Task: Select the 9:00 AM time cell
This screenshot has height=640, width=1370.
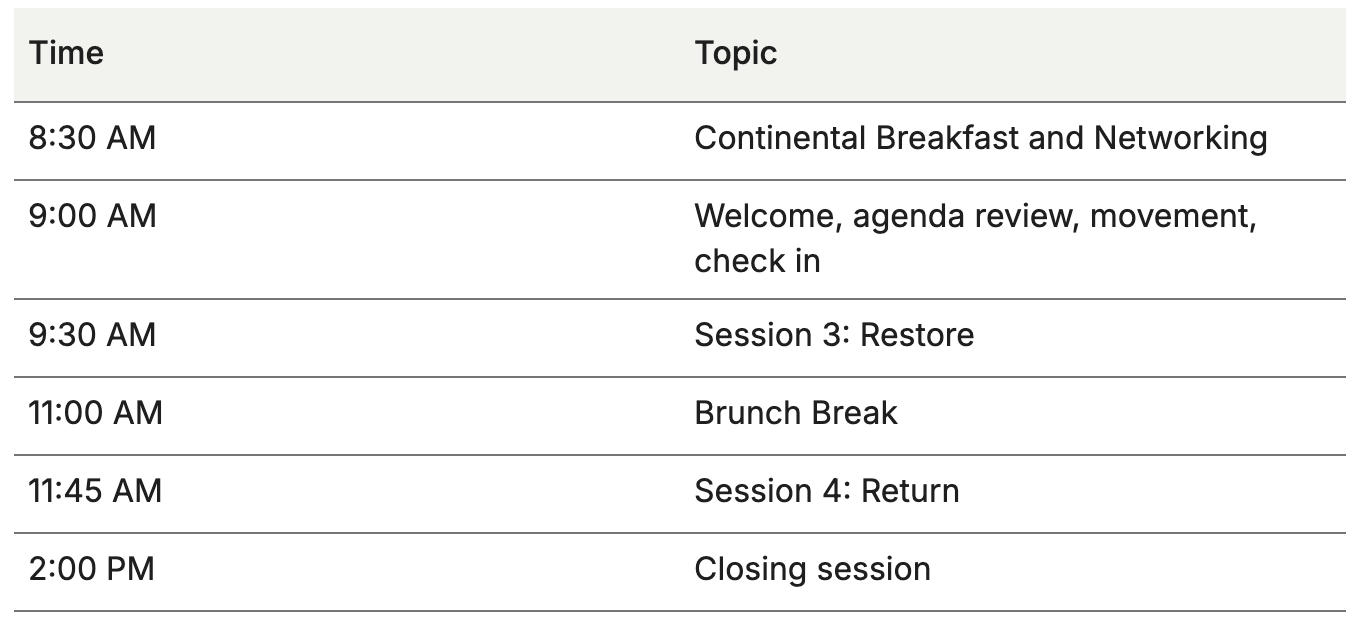Action: 92,216
